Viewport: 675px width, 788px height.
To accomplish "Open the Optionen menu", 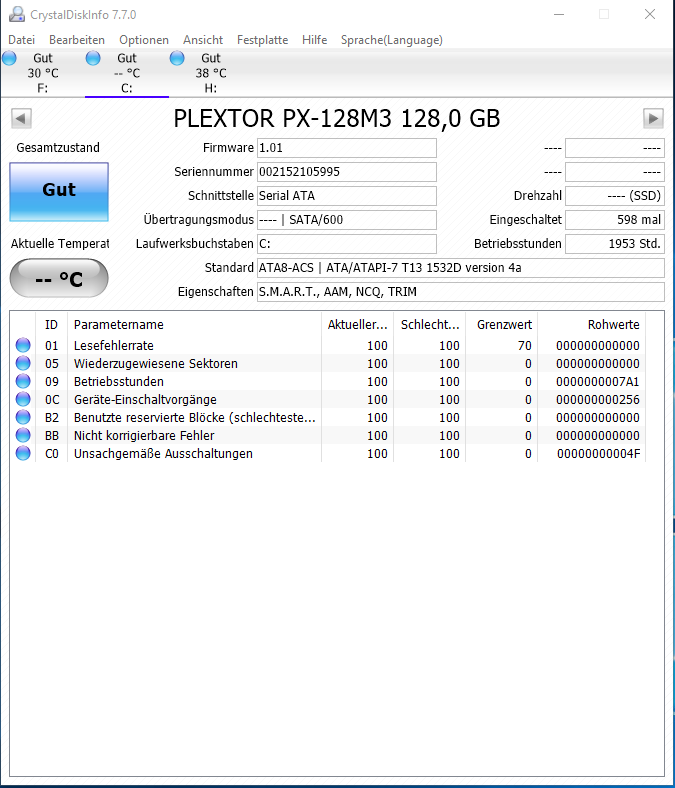I will 144,40.
